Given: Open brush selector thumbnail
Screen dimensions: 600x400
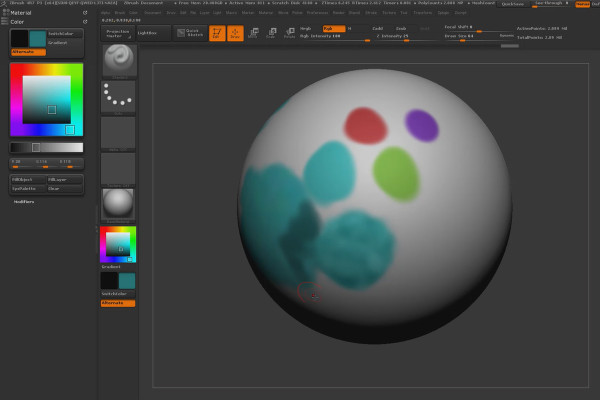Looking at the screenshot, I should tap(120, 60).
